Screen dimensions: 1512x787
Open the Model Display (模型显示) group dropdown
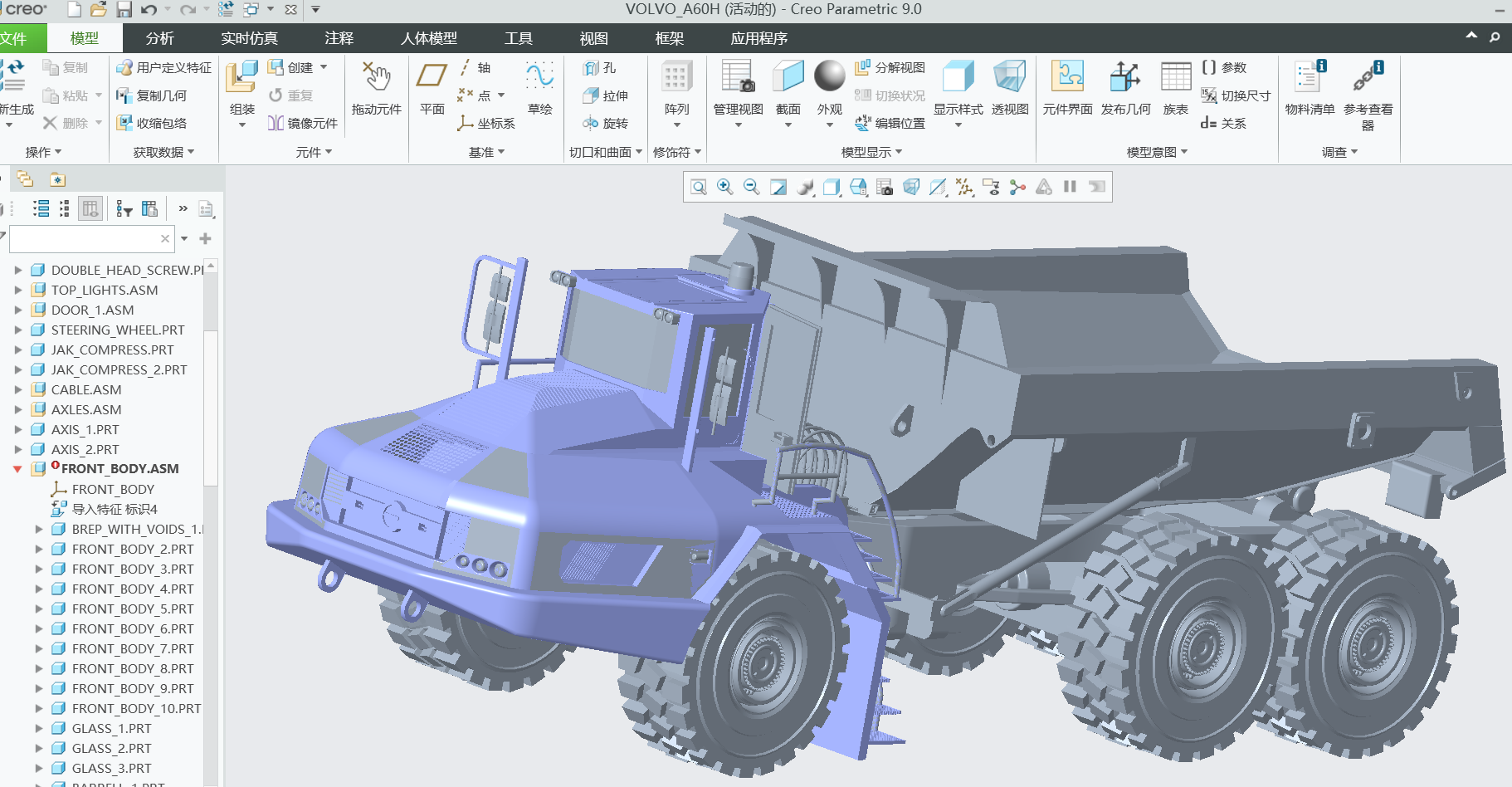[871, 152]
